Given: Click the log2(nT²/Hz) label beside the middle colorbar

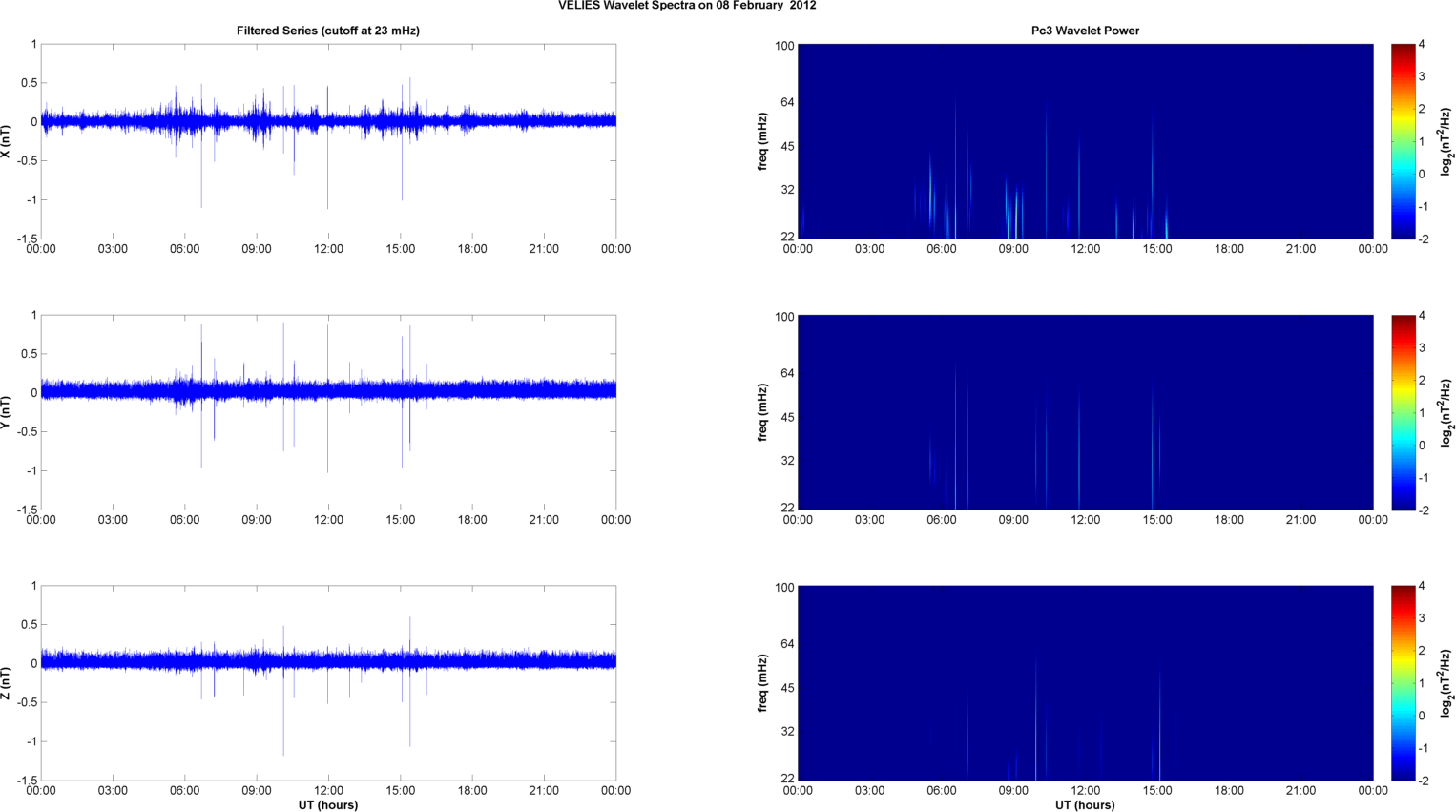Looking at the screenshot, I should coord(1447,412).
